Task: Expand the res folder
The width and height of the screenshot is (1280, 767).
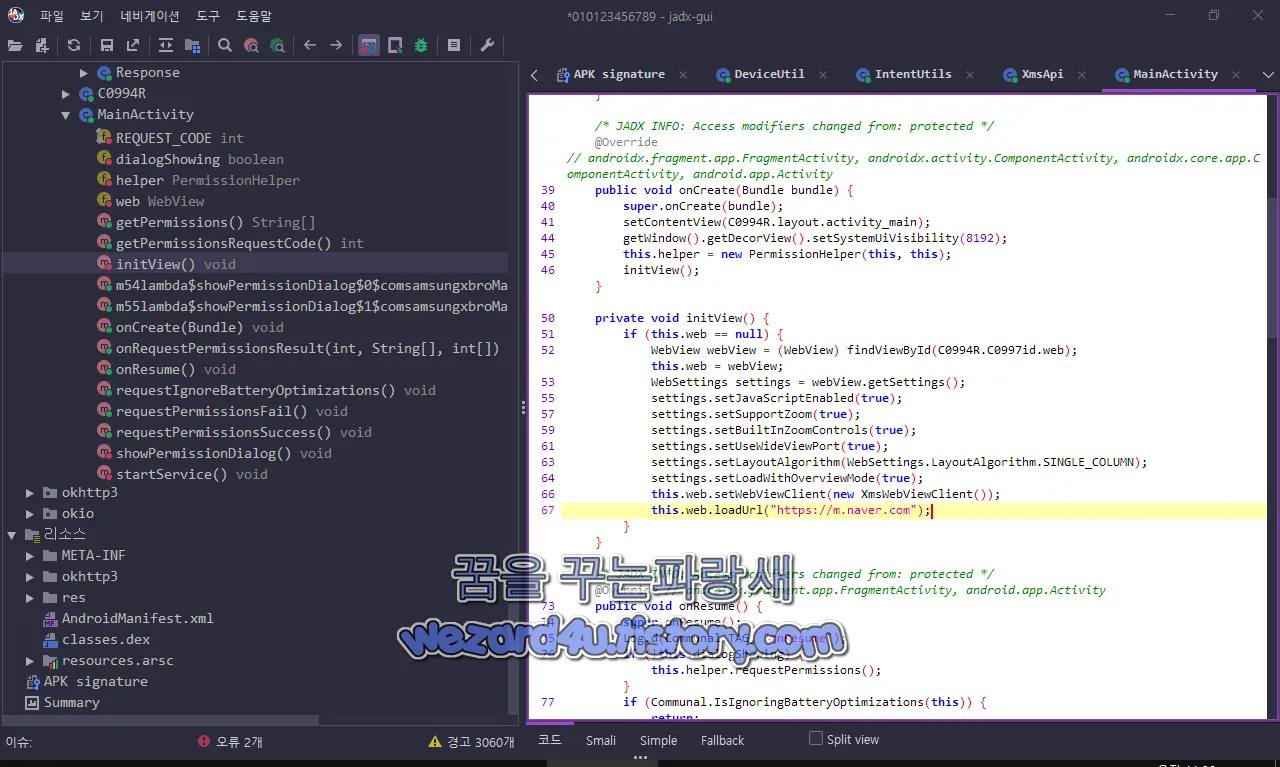Action: tap(30, 598)
